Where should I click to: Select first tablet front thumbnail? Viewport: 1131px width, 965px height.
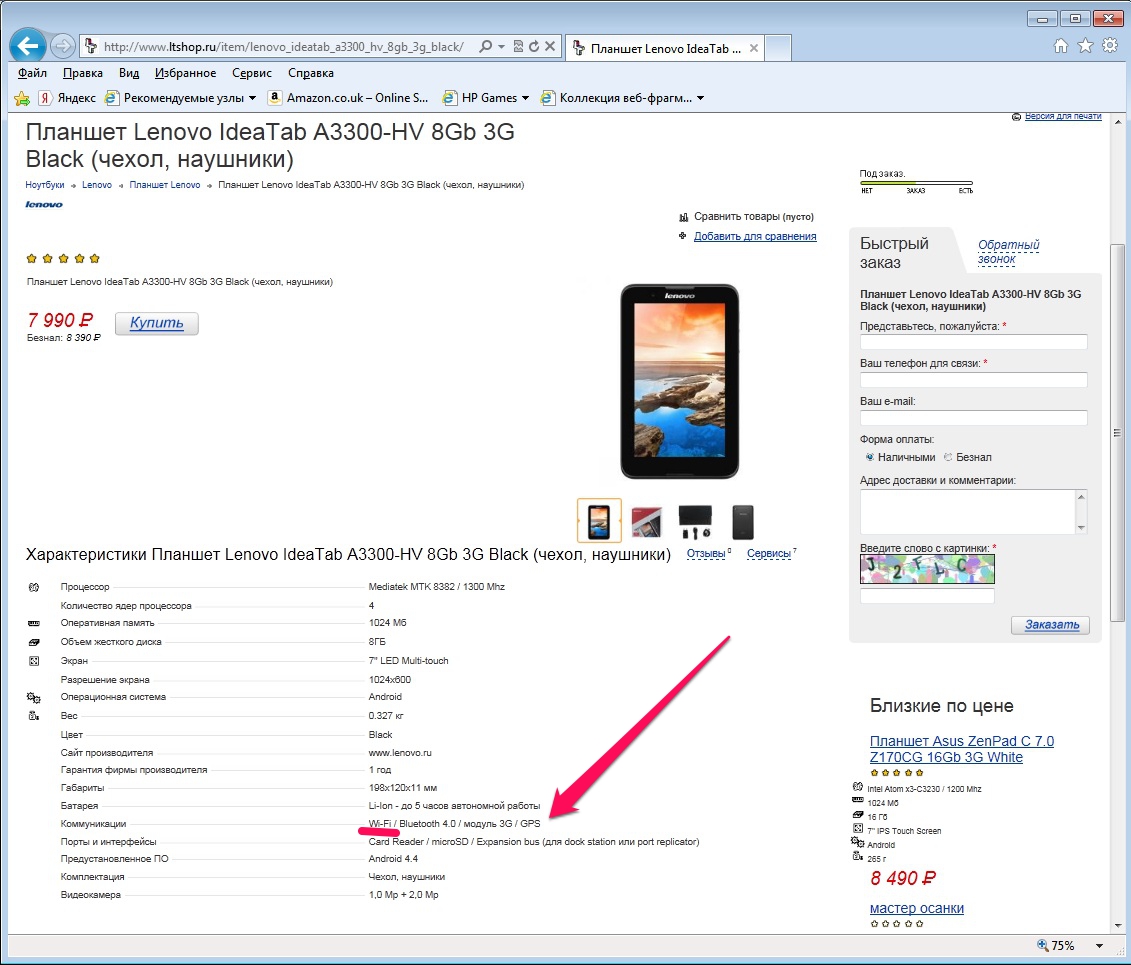click(599, 520)
